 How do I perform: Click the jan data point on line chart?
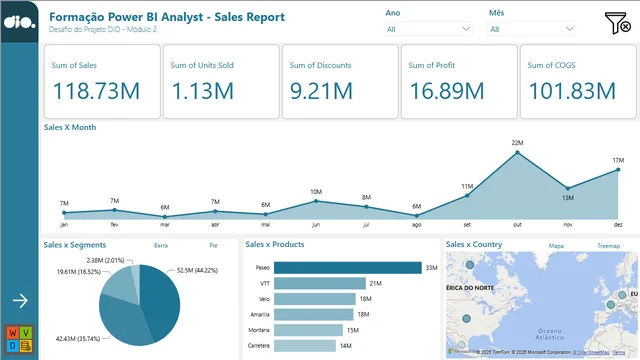click(x=64, y=213)
